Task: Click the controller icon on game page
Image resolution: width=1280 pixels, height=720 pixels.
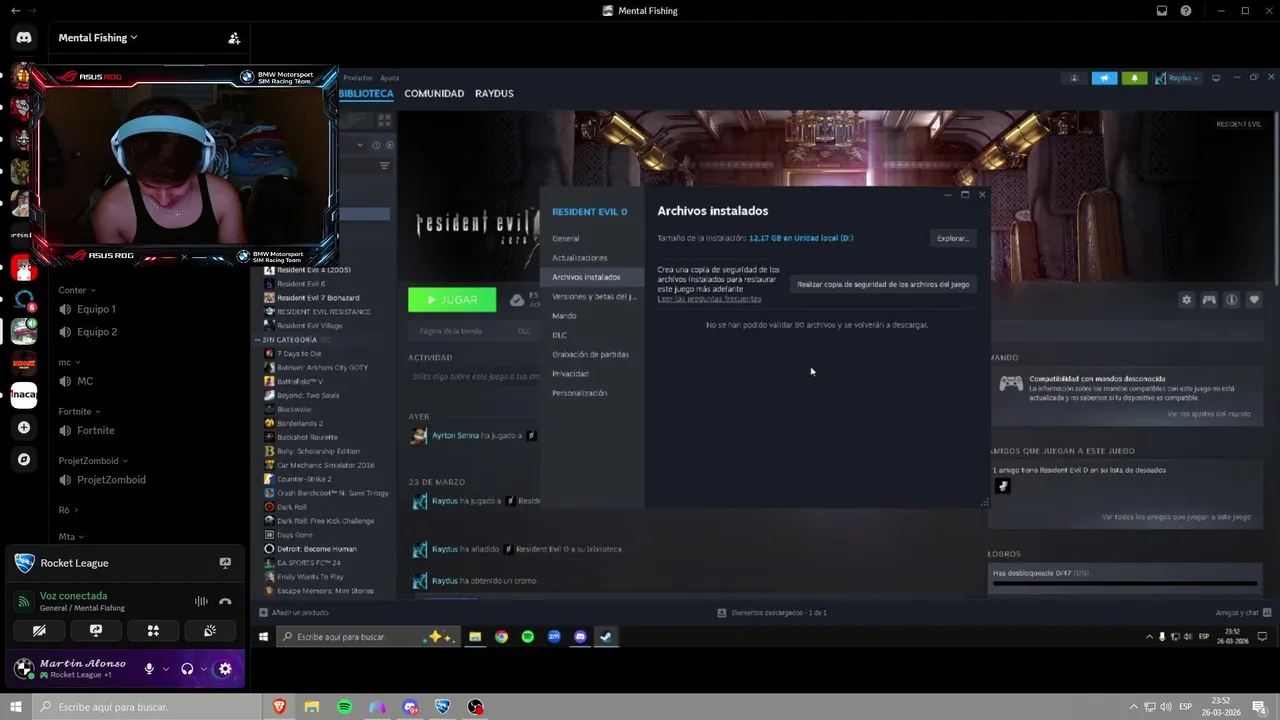Action: point(1209,299)
